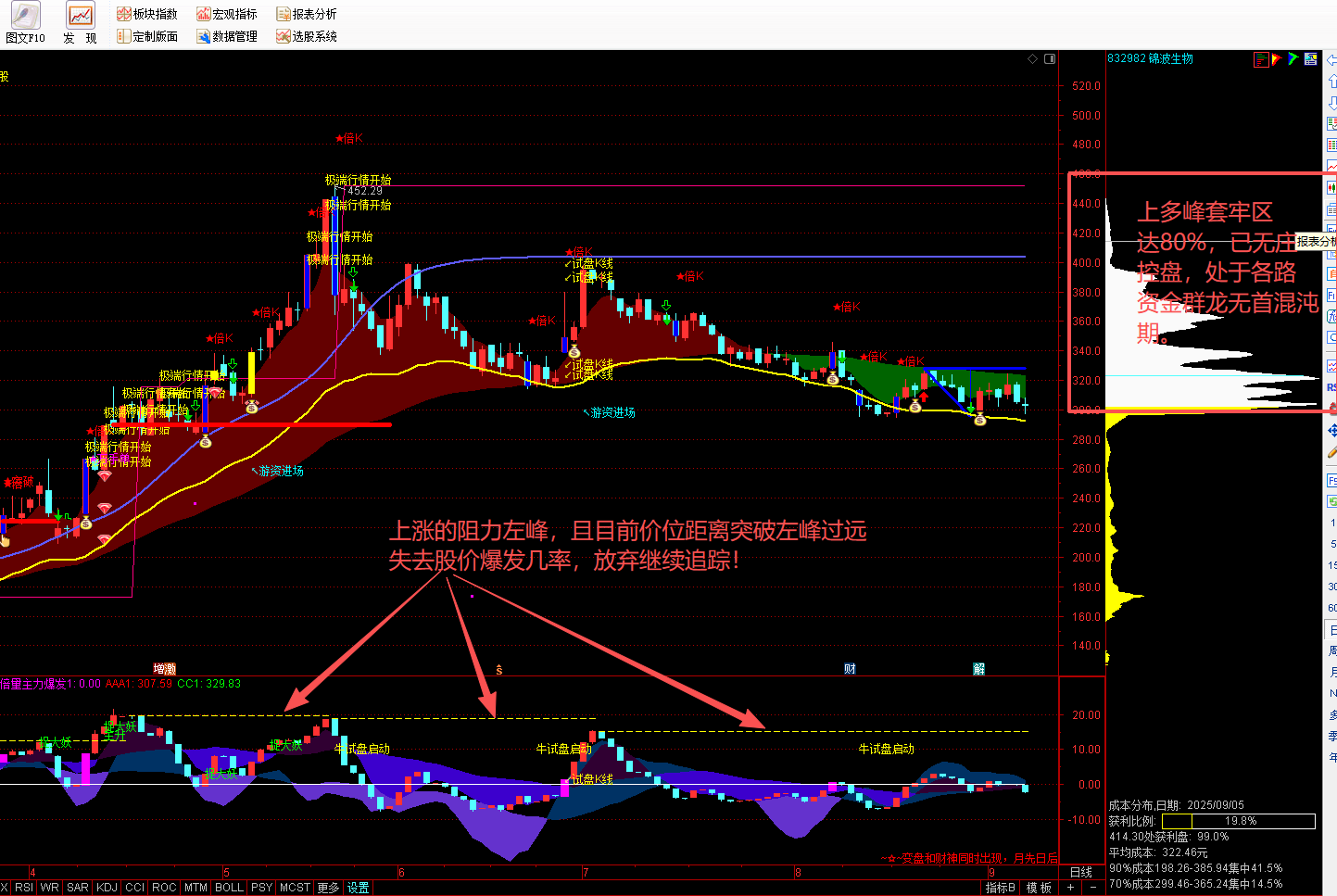Screen dimensions: 1337x896
Task: Click the 90%成本198.26-385.94集中41.5% line
Action: (1195, 868)
